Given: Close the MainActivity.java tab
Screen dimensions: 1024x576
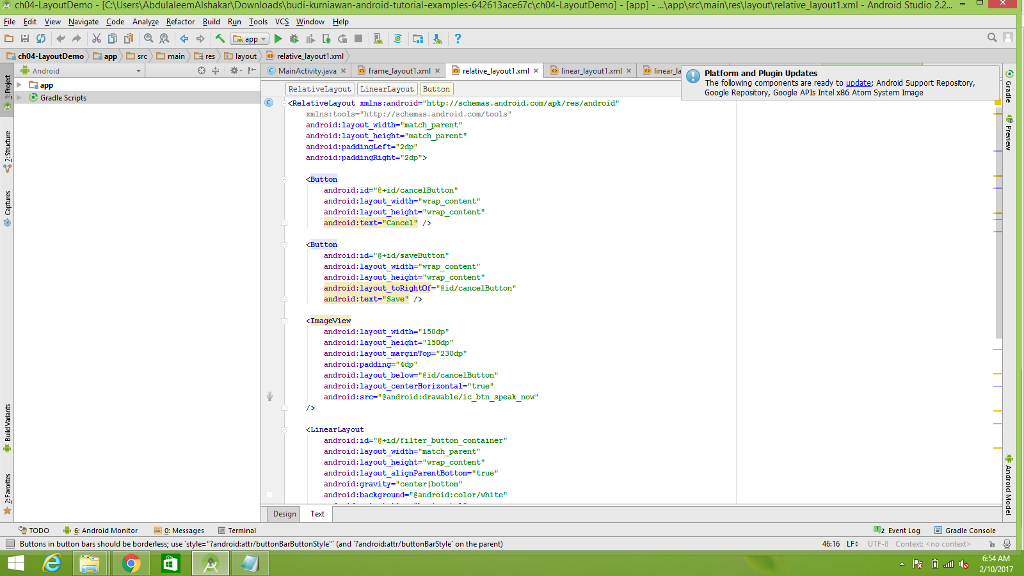Looking at the screenshot, I should click(x=343, y=71).
